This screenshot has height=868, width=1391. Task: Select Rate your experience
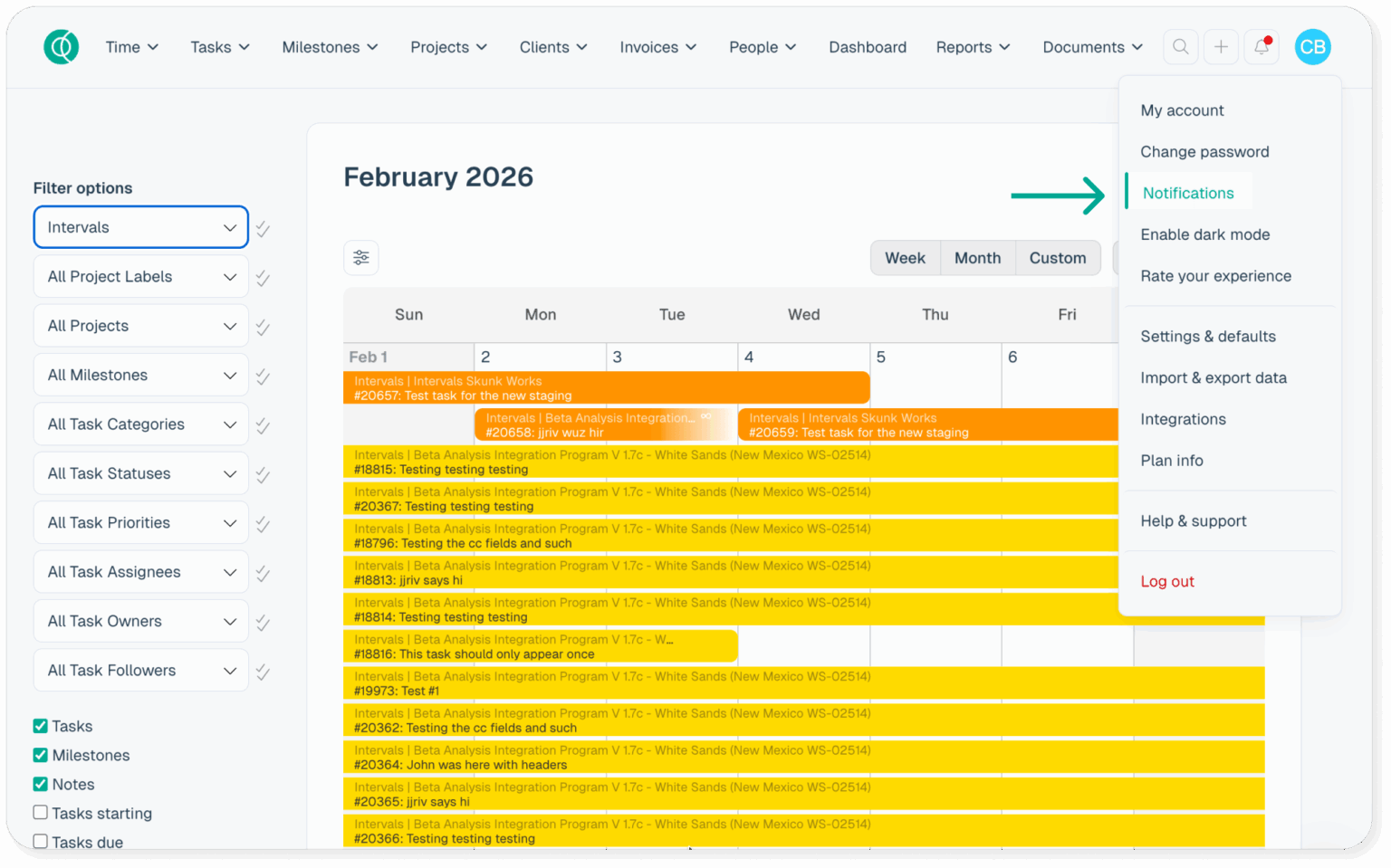[1215, 276]
